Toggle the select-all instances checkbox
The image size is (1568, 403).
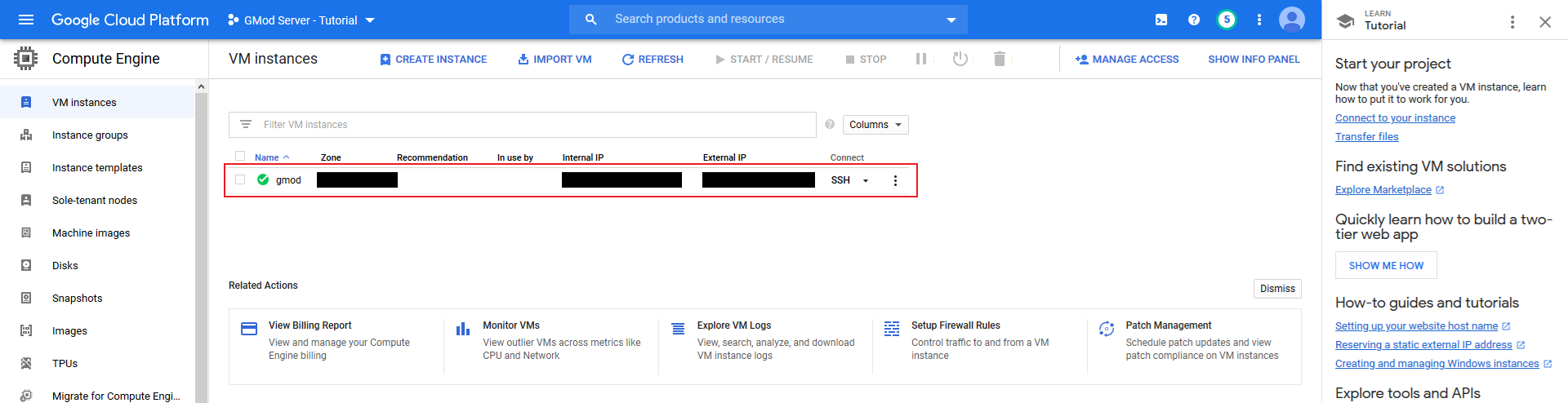(240, 156)
